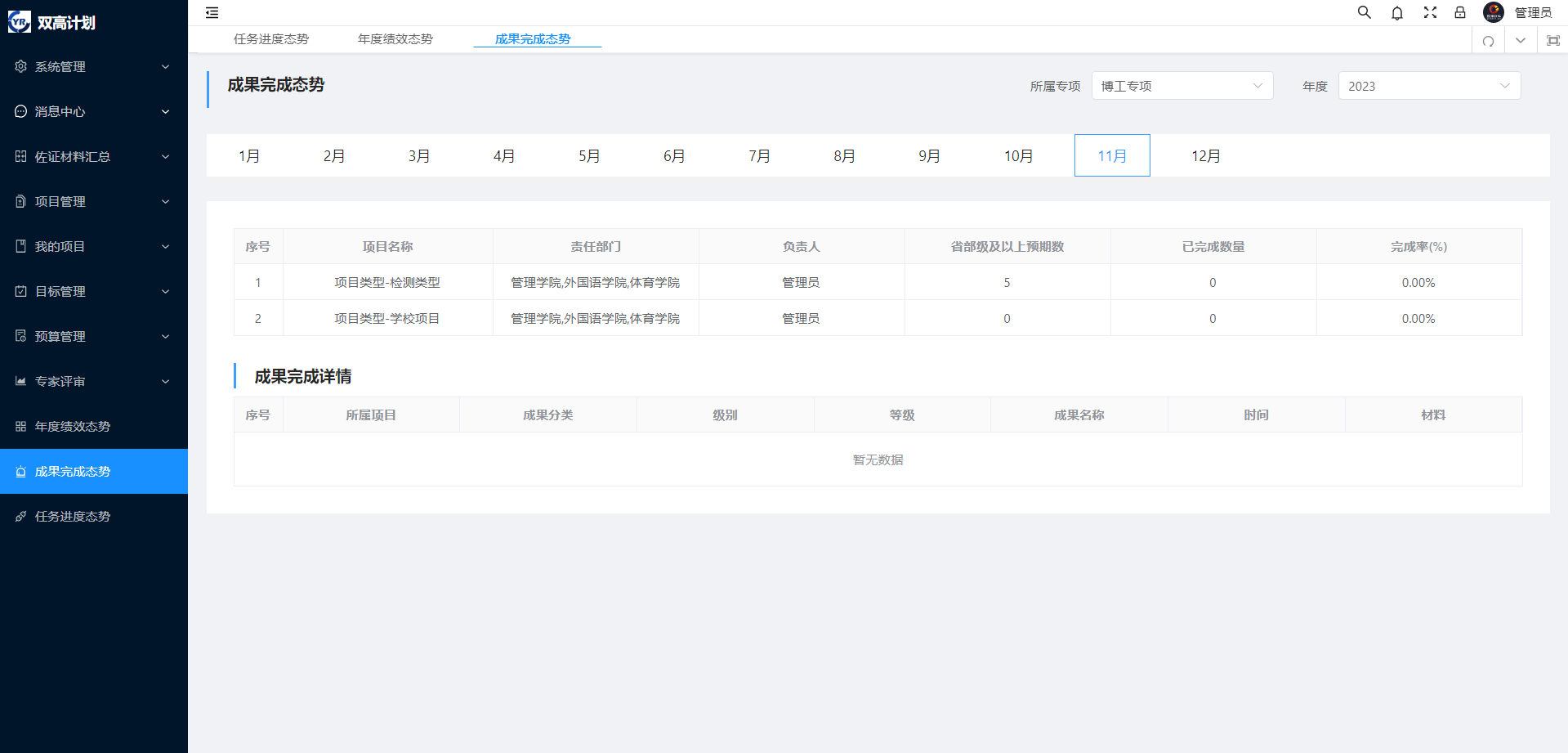1568x753 pixels.
Task: Open the 所属专项 dropdown
Action: [x=1182, y=86]
